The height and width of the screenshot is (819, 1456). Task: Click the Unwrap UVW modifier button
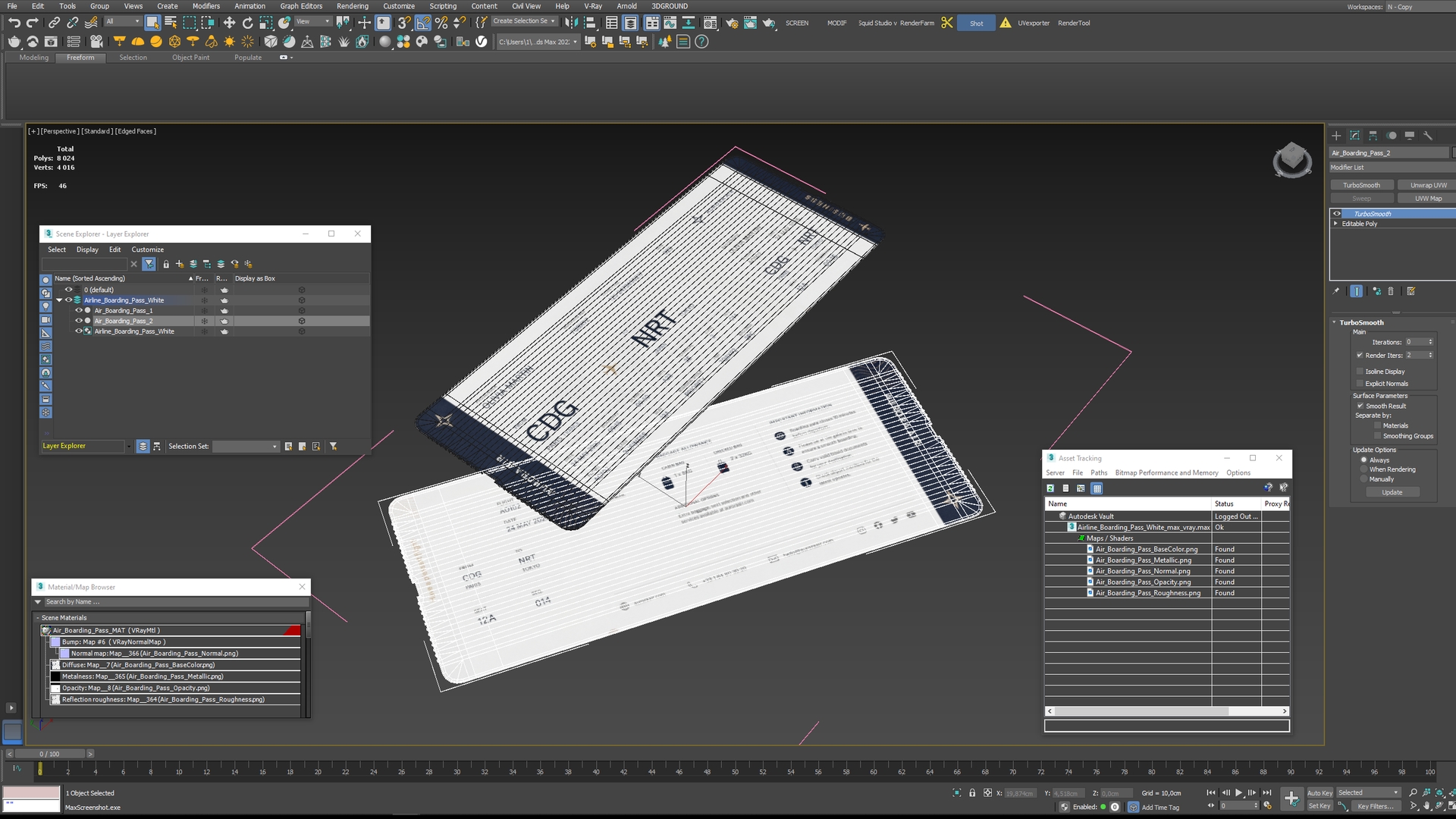pyautogui.click(x=1428, y=185)
